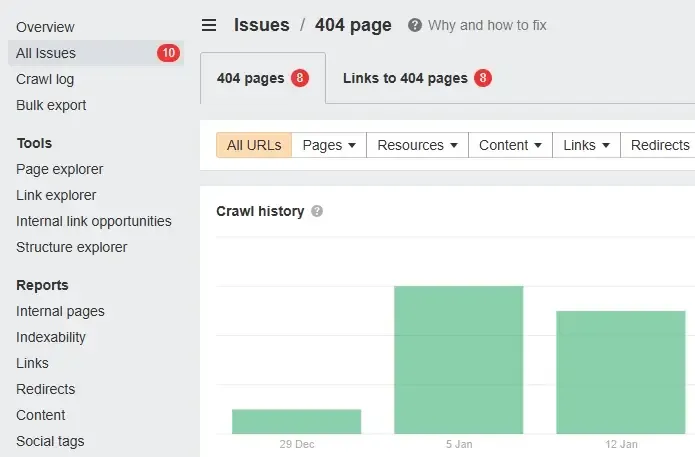Image resolution: width=695 pixels, height=457 pixels.
Task: Click the red 10 badge on All Issues
Action: [x=168, y=53]
